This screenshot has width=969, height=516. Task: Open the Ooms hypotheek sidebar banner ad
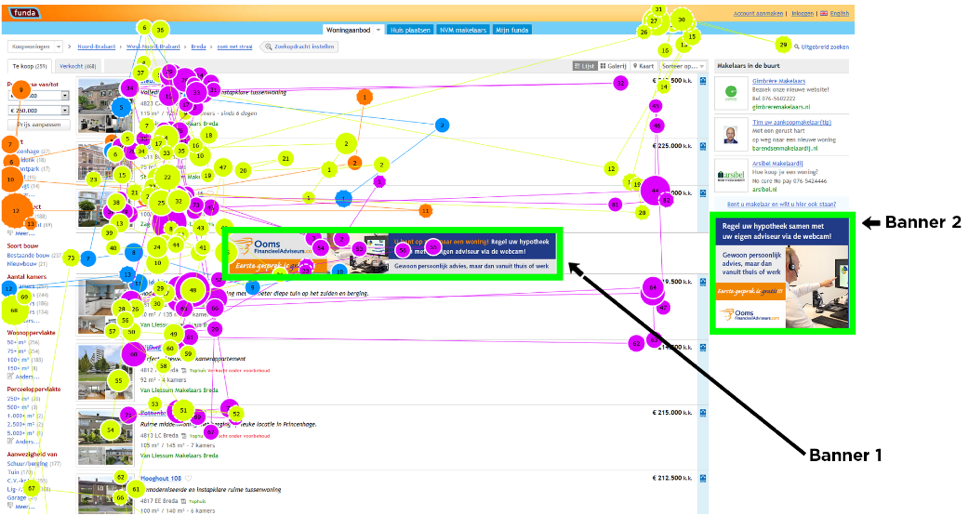tap(781, 273)
